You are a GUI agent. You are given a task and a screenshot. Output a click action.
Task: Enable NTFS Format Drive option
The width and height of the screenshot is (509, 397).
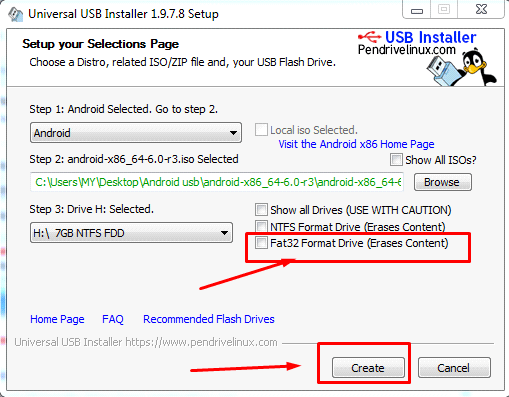261,226
